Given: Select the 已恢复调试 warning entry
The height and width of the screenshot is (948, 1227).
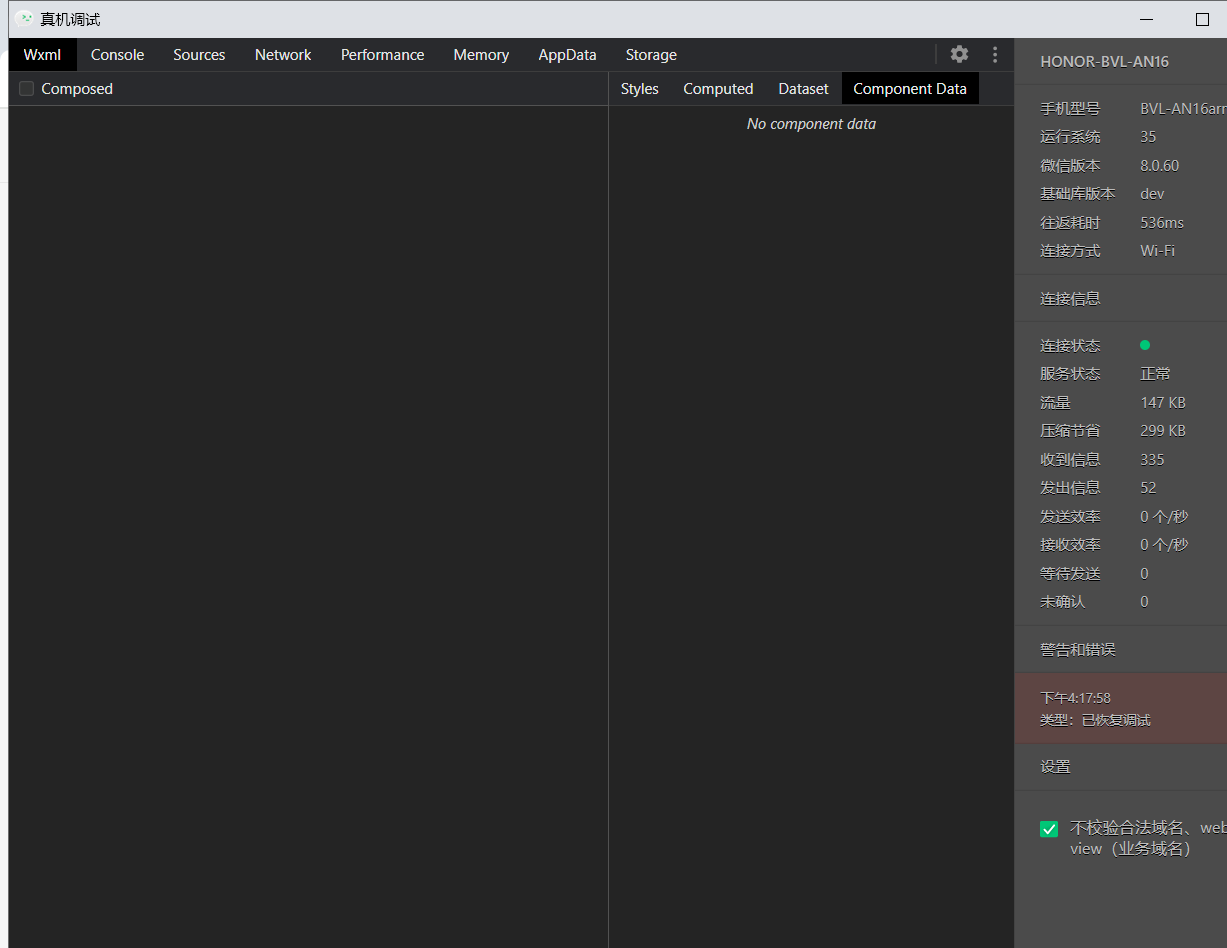Looking at the screenshot, I should pyautogui.click(x=1121, y=708).
